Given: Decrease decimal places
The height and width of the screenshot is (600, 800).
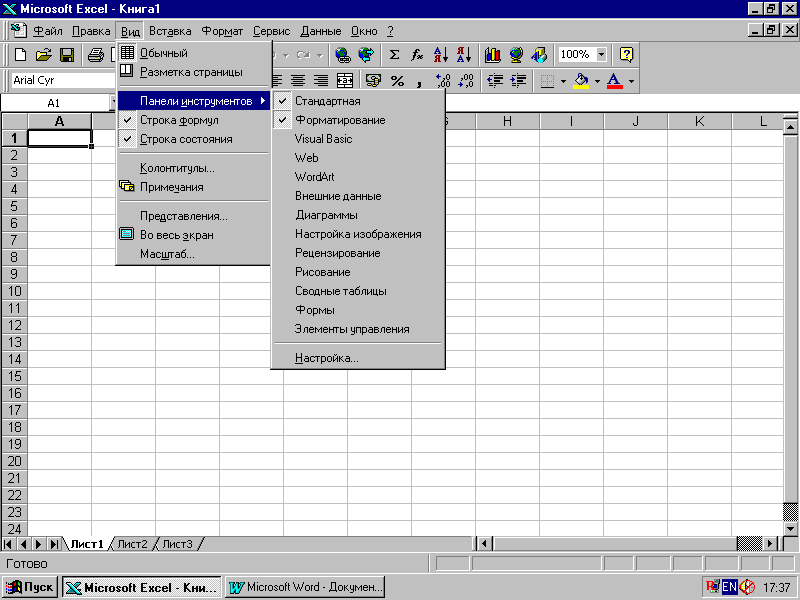Looking at the screenshot, I should click(466, 81).
